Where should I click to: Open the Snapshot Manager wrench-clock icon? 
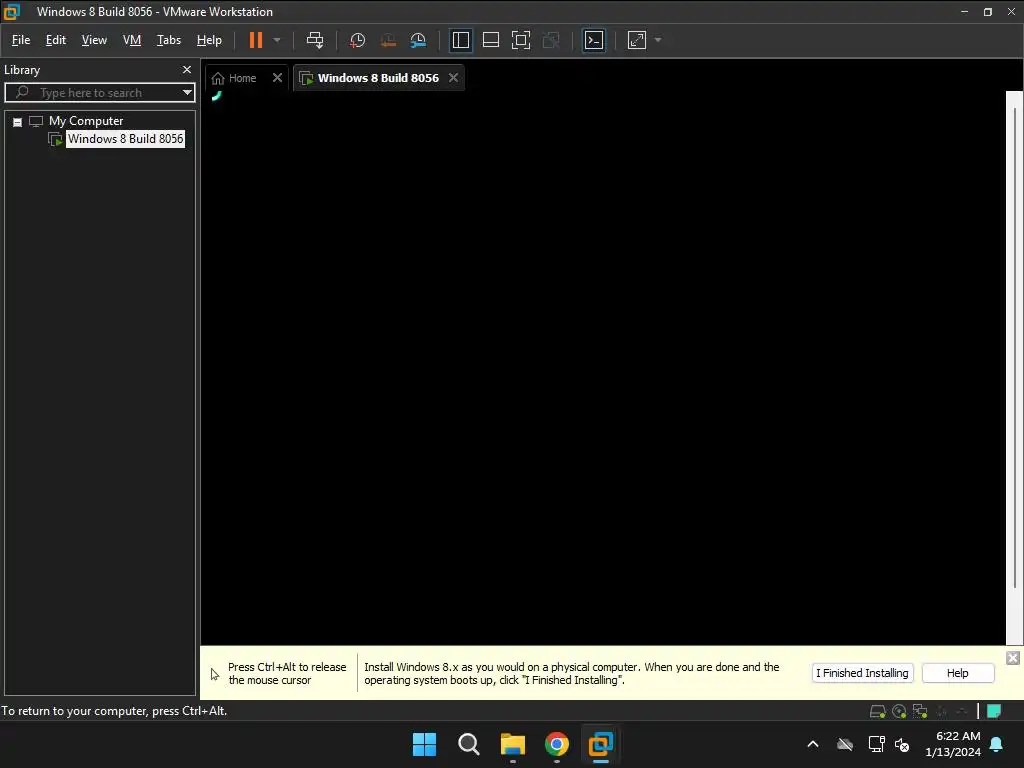coord(418,40)
